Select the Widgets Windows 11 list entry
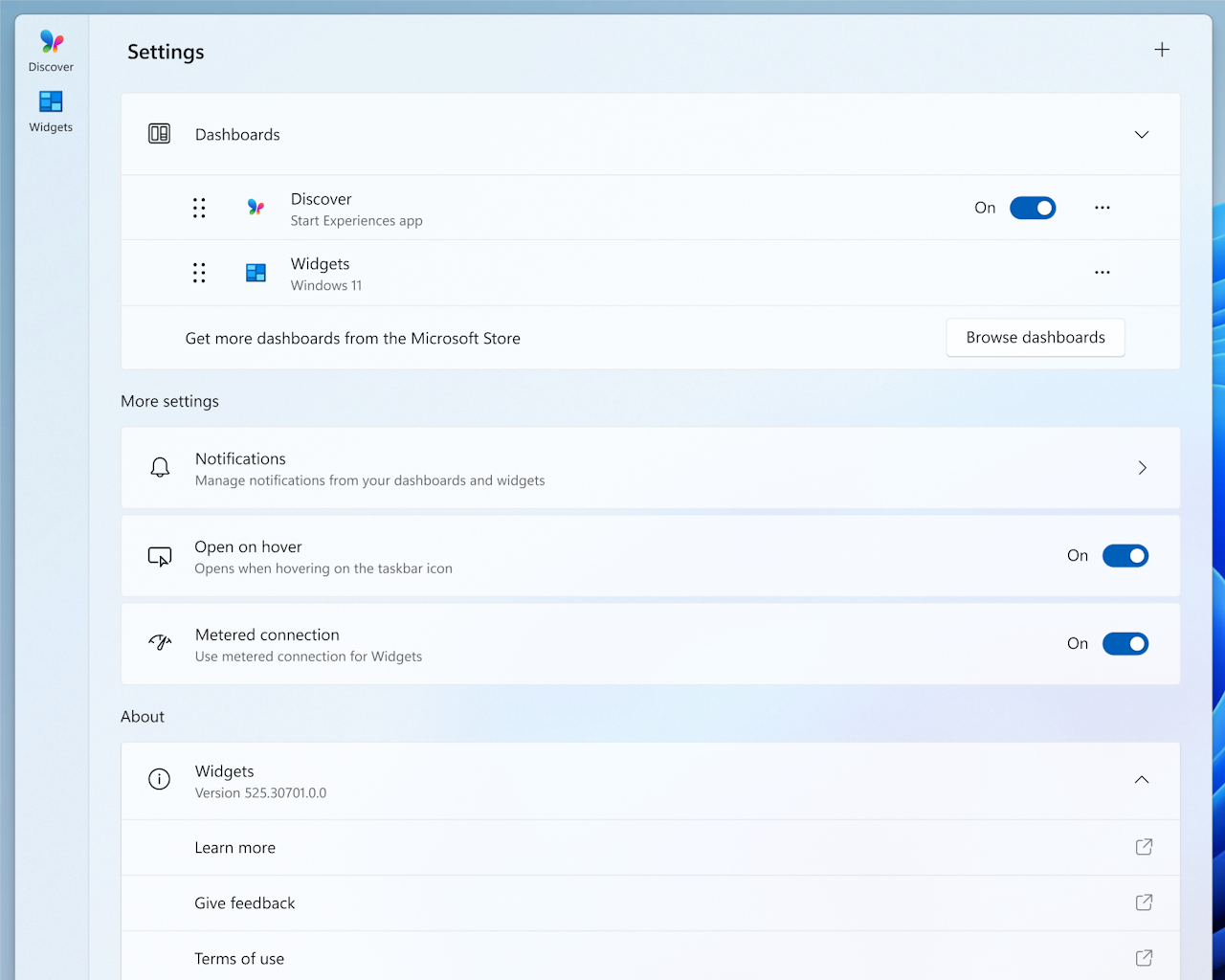The width and height of the screenshot is (1225, 980). (325, 274)
